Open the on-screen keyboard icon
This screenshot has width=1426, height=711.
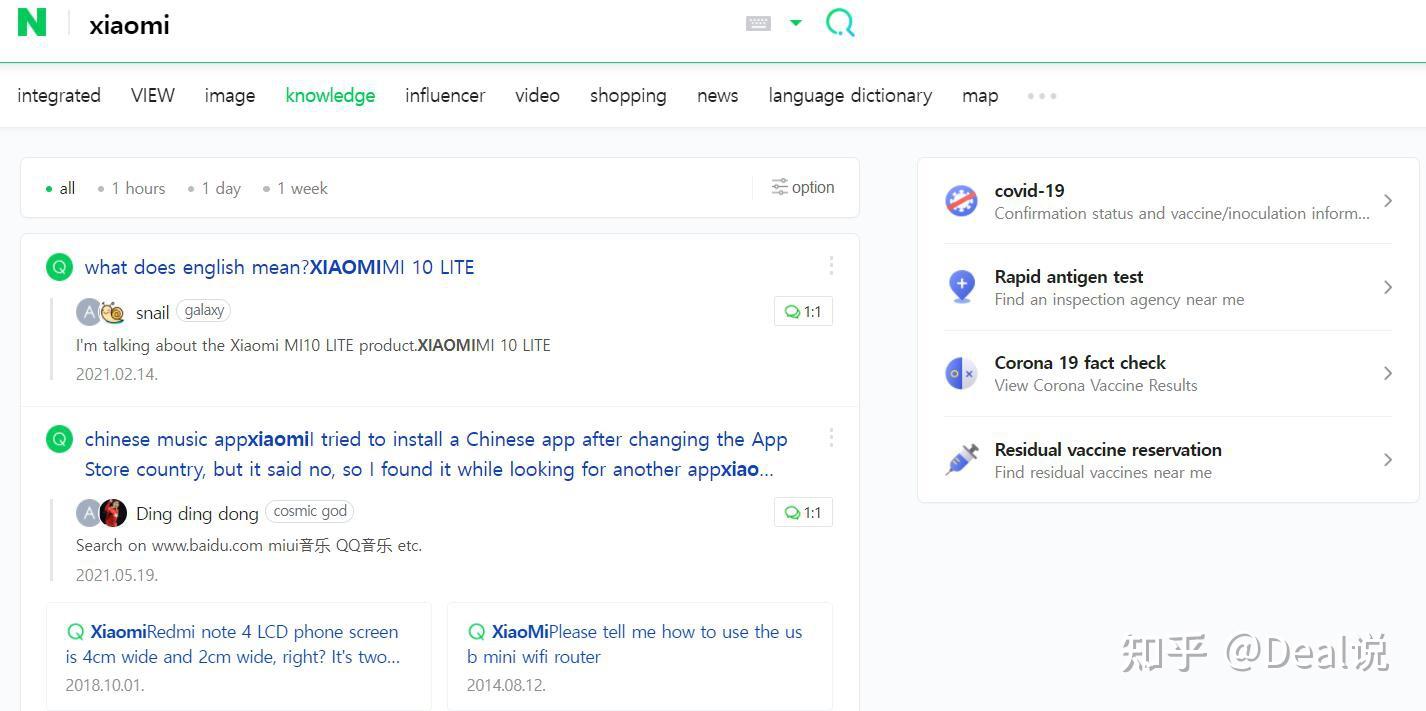759,23
